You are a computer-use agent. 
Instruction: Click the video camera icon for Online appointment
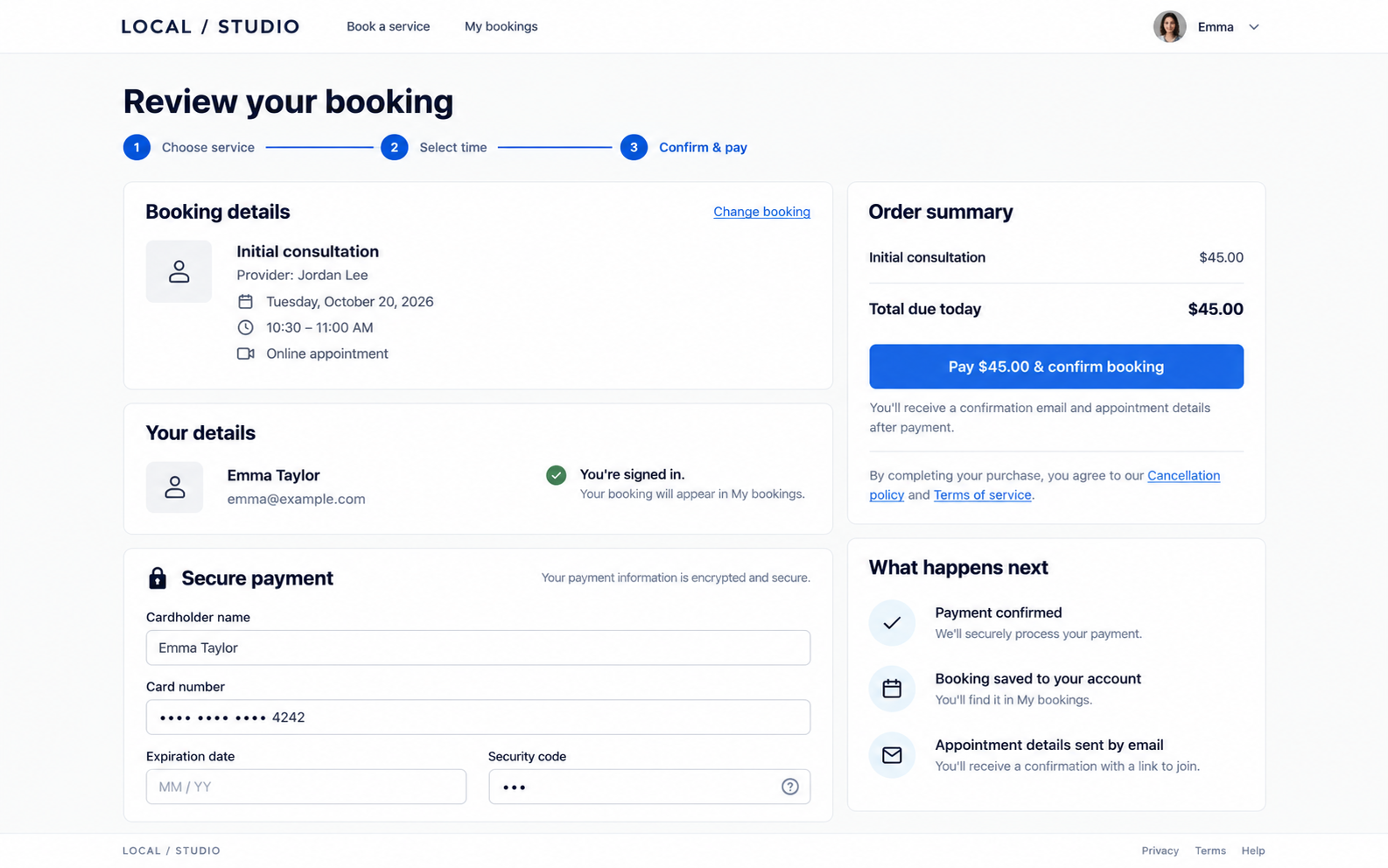[x=245, y=353]
